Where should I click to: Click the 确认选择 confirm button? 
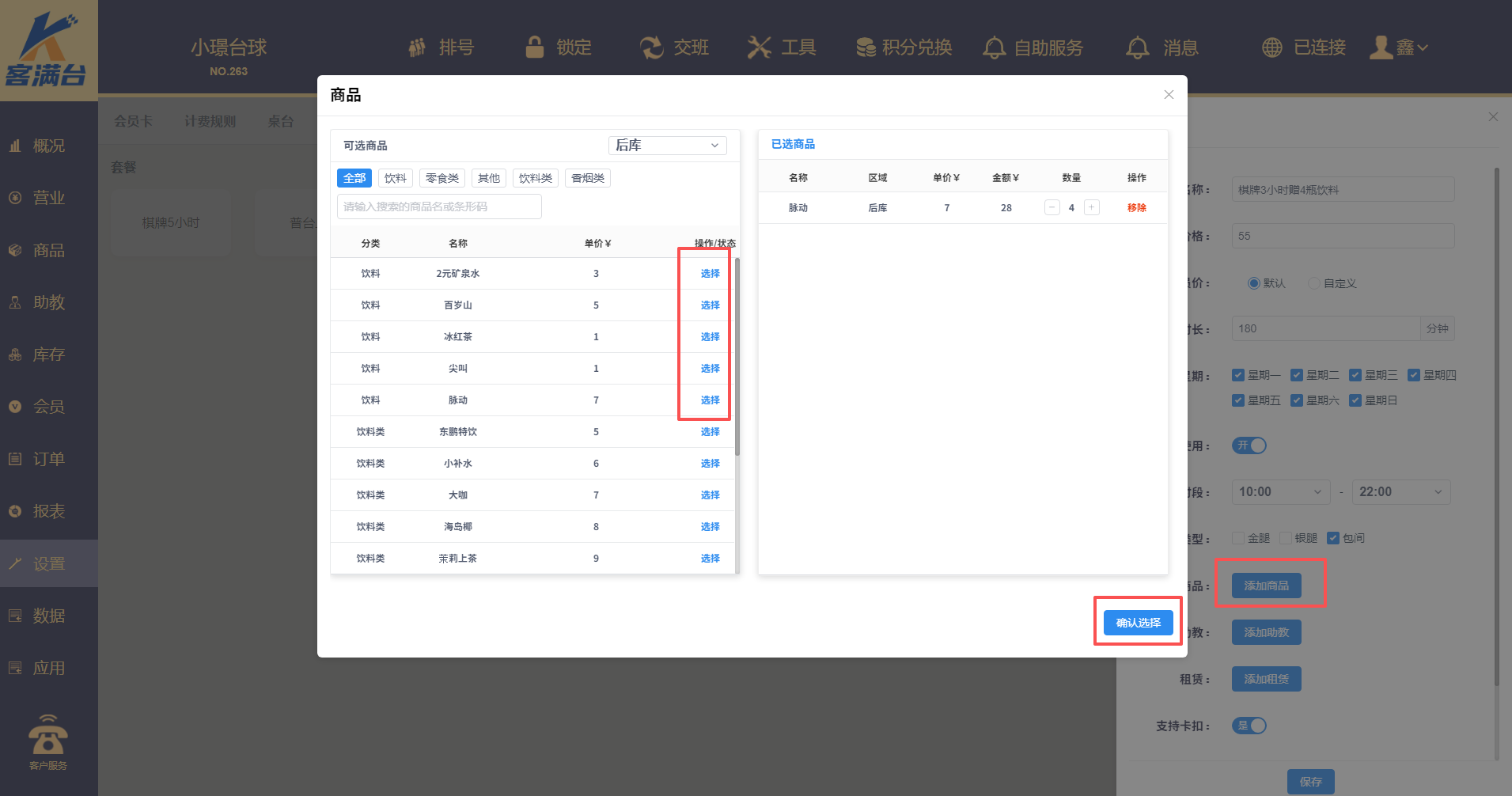tap(1138, 623)
